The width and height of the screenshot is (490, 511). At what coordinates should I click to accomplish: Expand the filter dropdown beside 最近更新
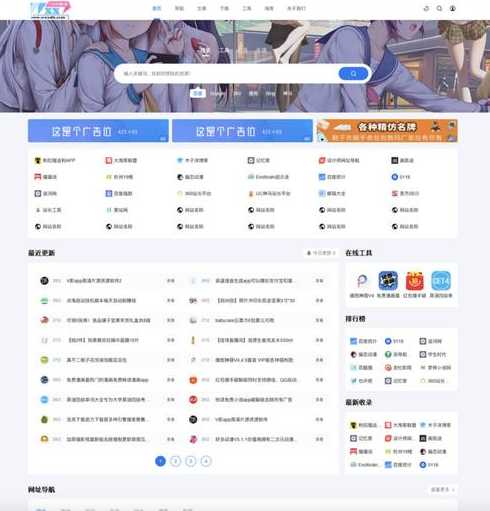[321, 253]
